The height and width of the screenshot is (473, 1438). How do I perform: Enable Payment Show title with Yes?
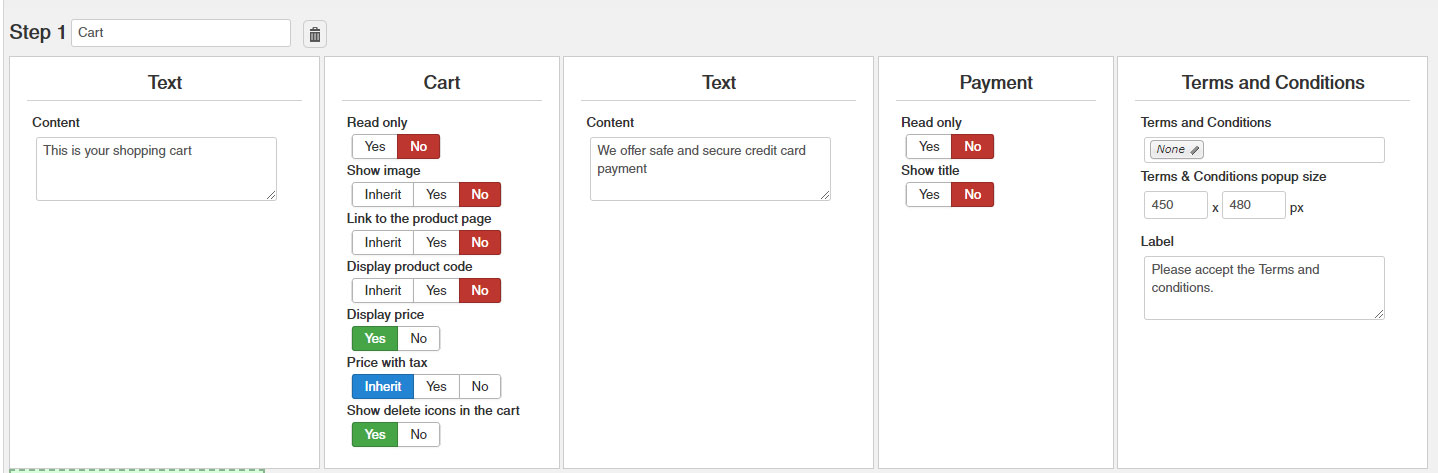(929, 195)
